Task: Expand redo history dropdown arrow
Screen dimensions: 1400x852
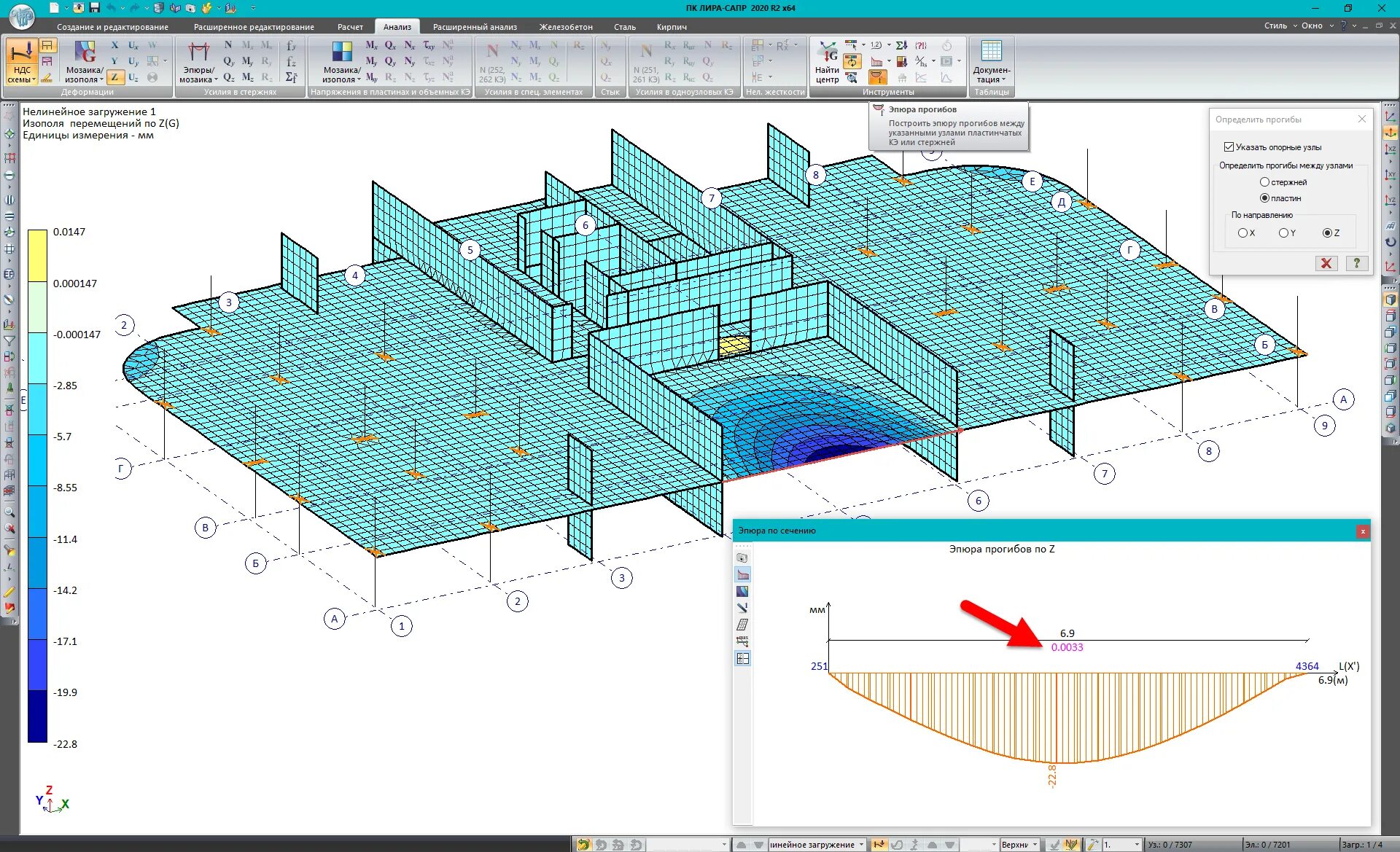Action: 146,8
